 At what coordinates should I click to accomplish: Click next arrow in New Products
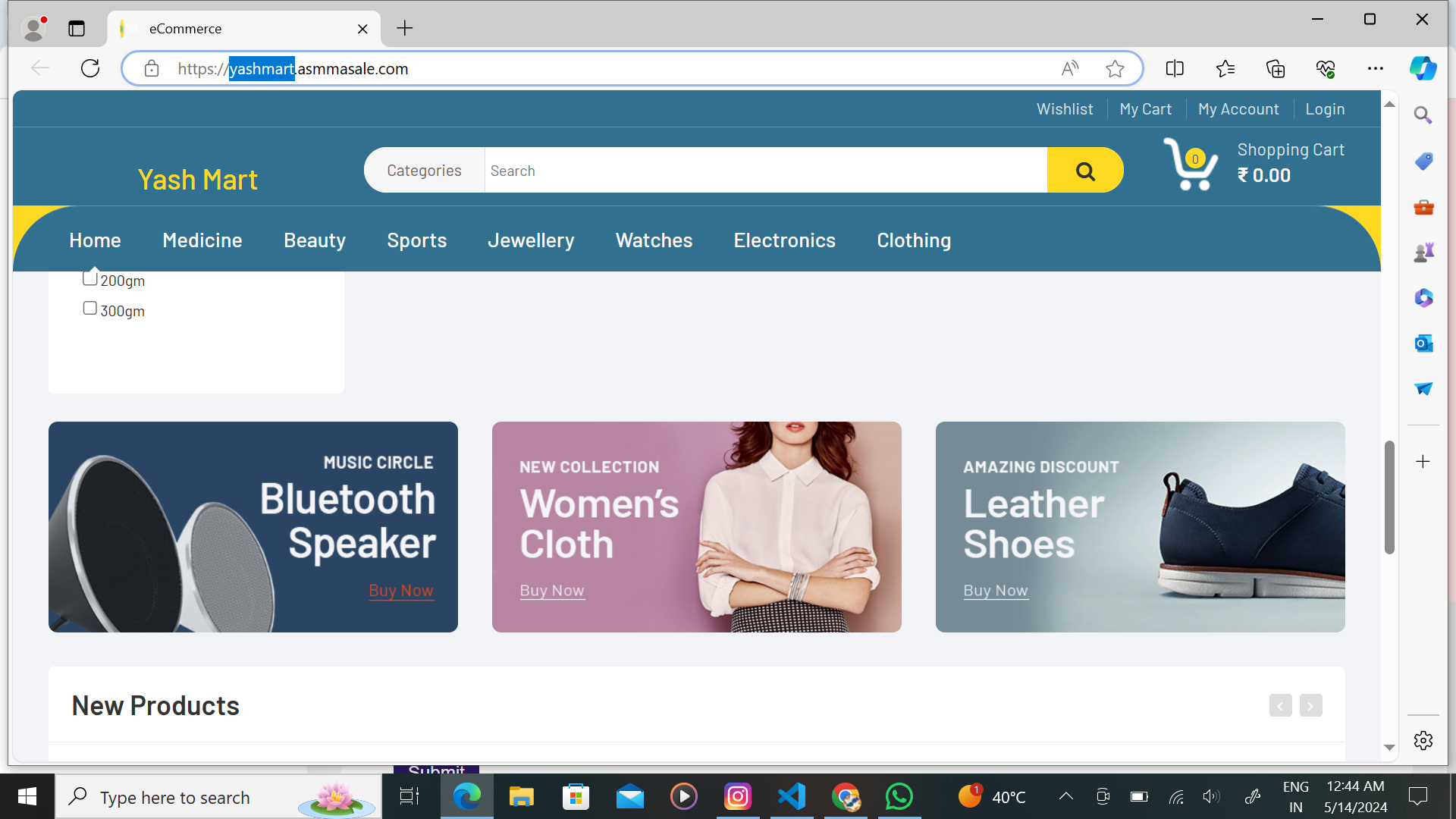coord(1310,706)
